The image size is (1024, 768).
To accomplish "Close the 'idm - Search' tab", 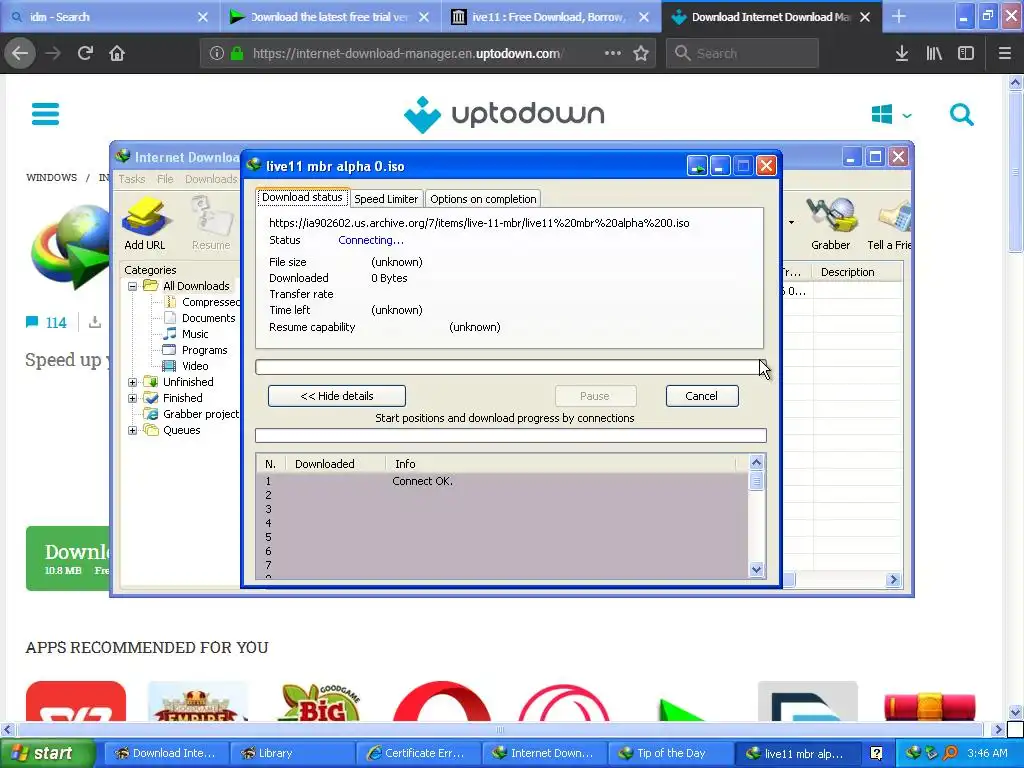I will pos(203,17).
